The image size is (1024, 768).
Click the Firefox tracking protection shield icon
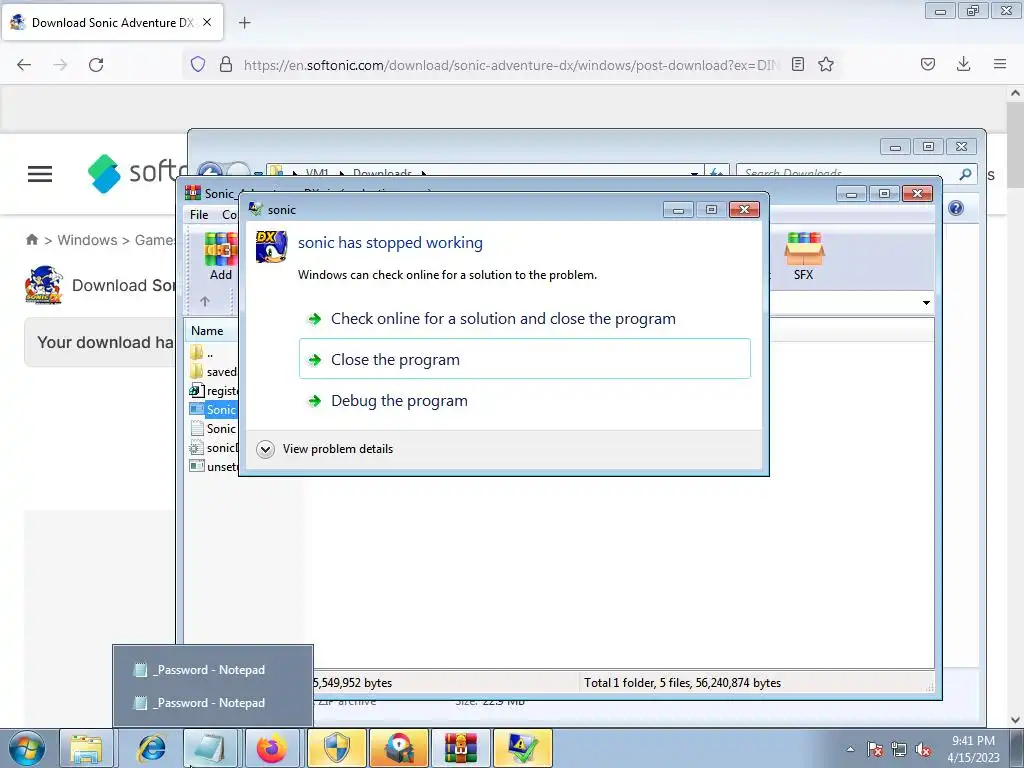pos(198,64)
